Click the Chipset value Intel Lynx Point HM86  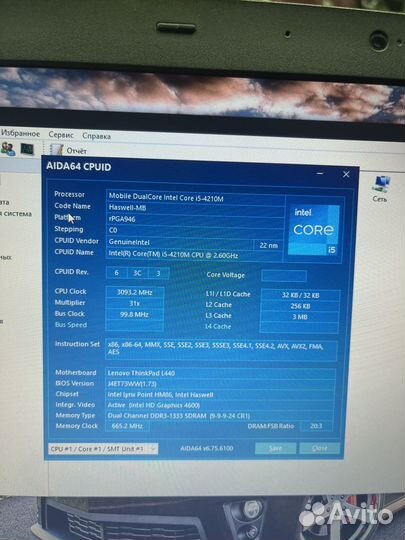click(221, 395)
